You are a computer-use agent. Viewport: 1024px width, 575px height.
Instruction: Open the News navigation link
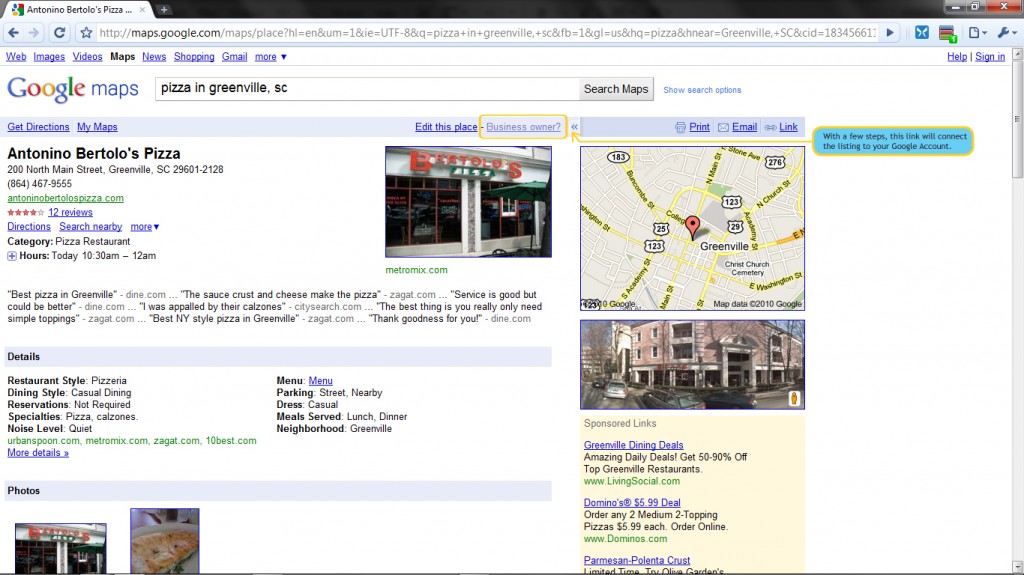click(x=154, y=57)
